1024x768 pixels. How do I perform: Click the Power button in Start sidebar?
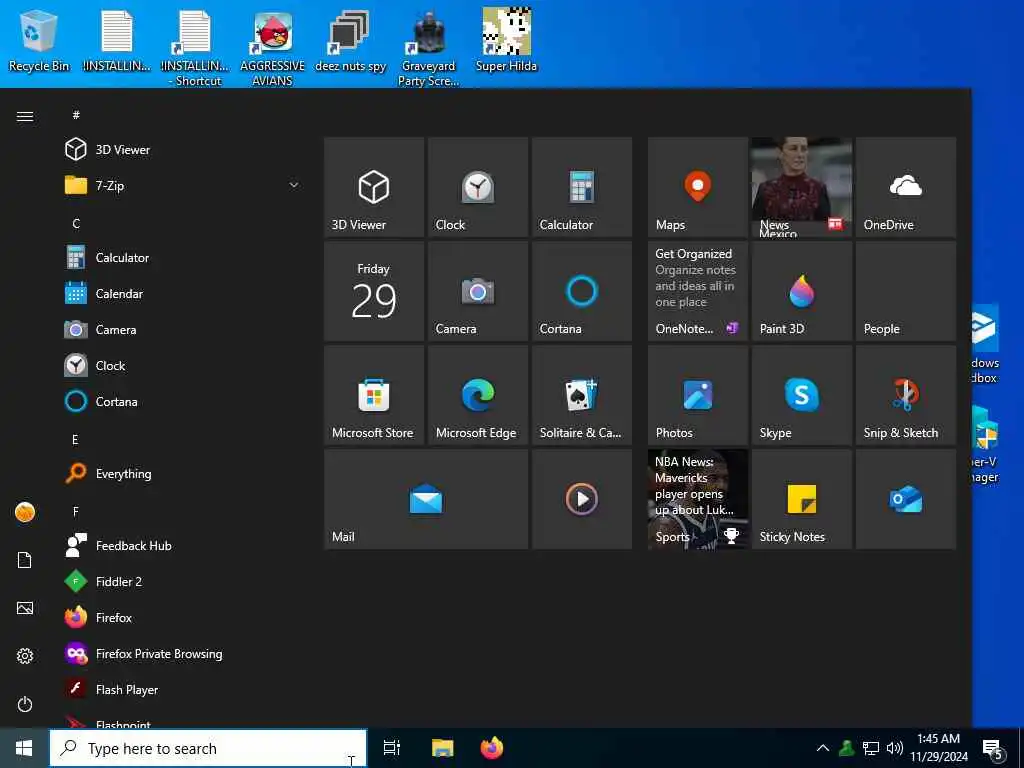point(25,704)
